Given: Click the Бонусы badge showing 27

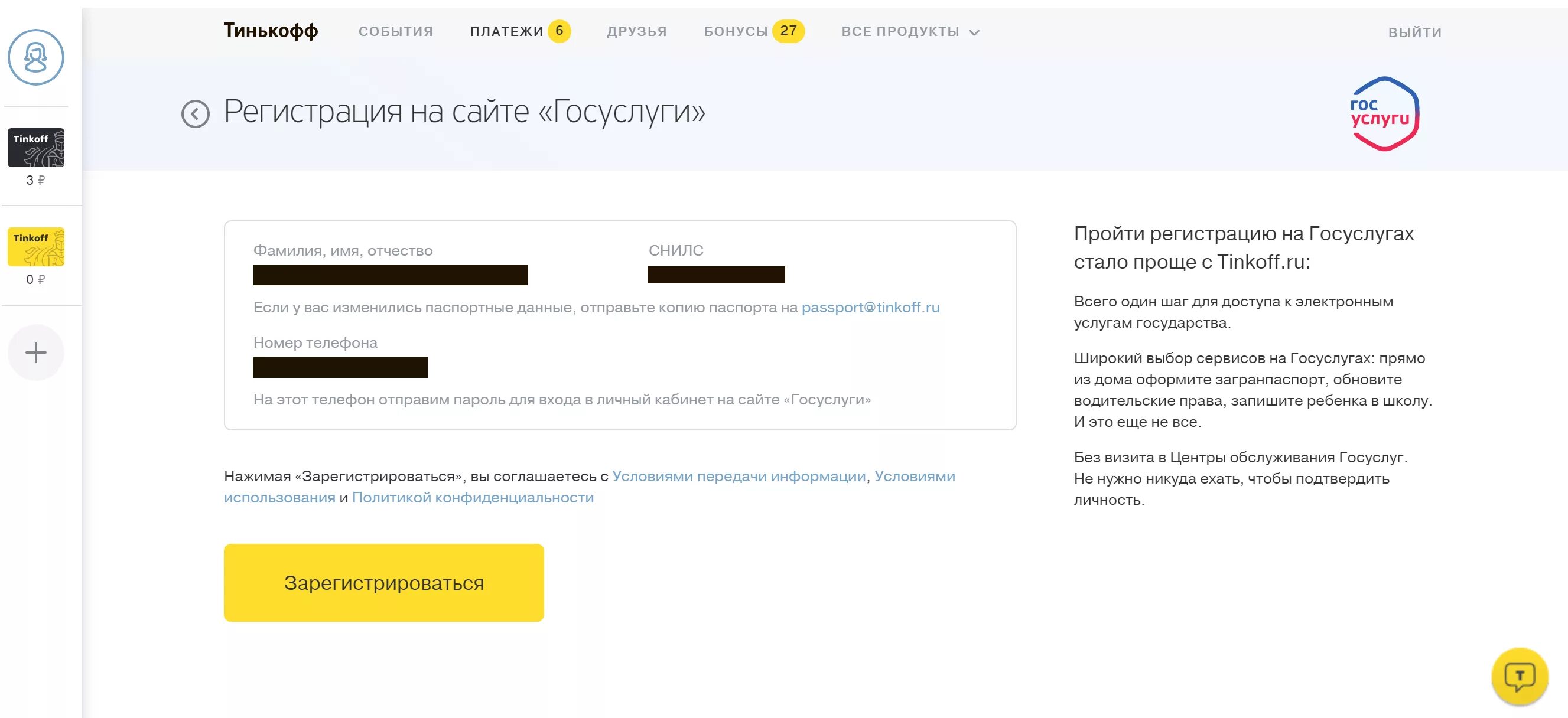Looking at the screenshot, I should pyautogui.click(x=788, y=31).
